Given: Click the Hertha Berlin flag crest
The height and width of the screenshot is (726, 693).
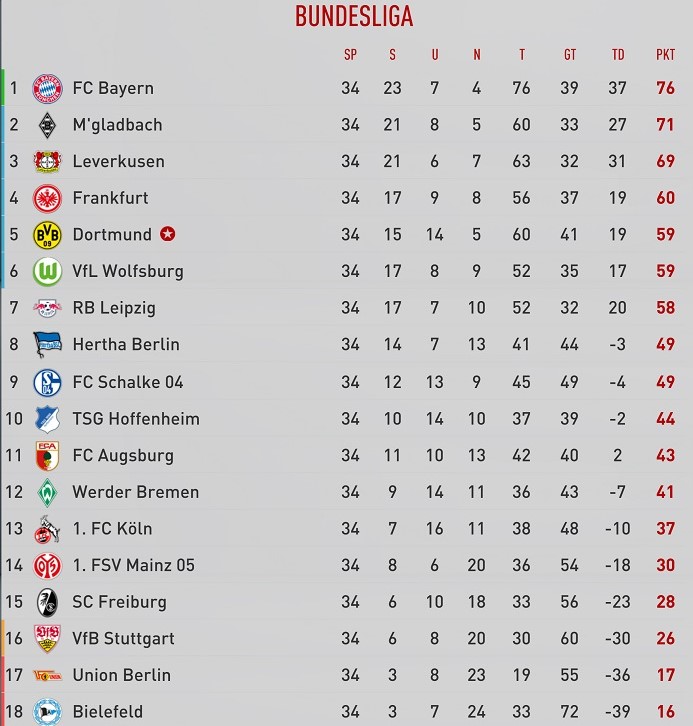Looking at the screenshot, I should [47, 344].
